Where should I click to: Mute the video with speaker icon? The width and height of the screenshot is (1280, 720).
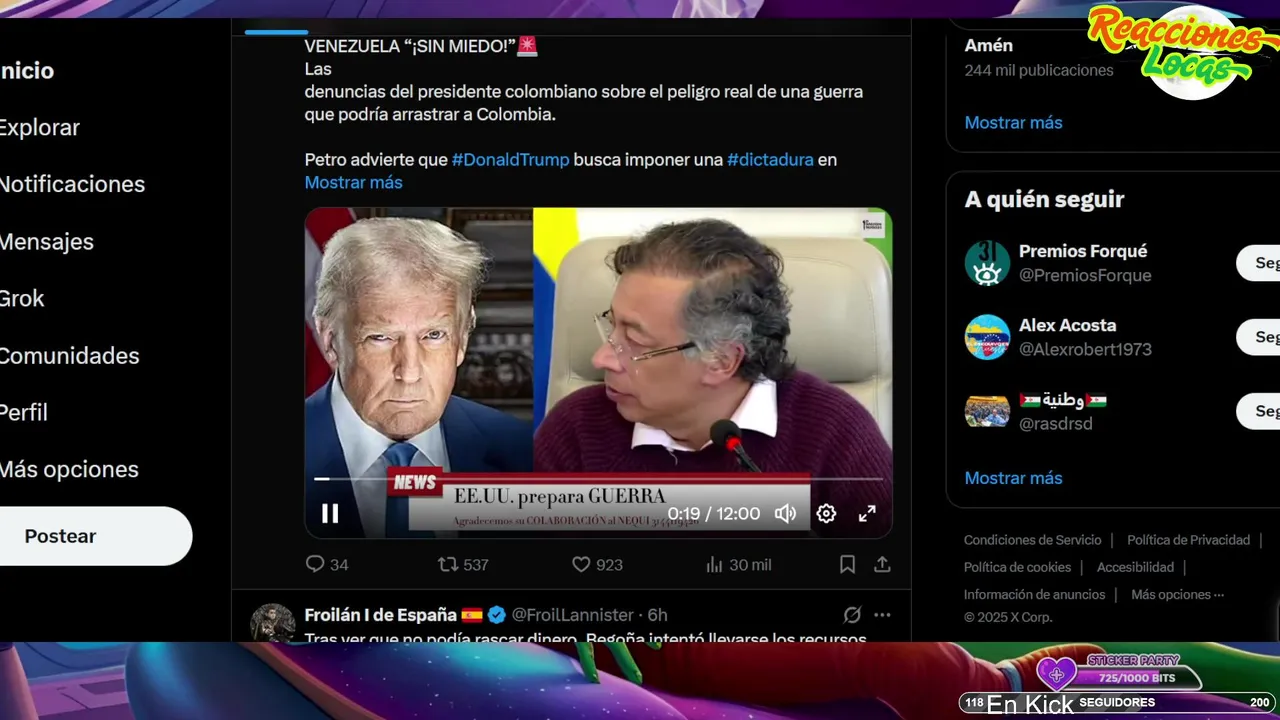pos(786,514)
